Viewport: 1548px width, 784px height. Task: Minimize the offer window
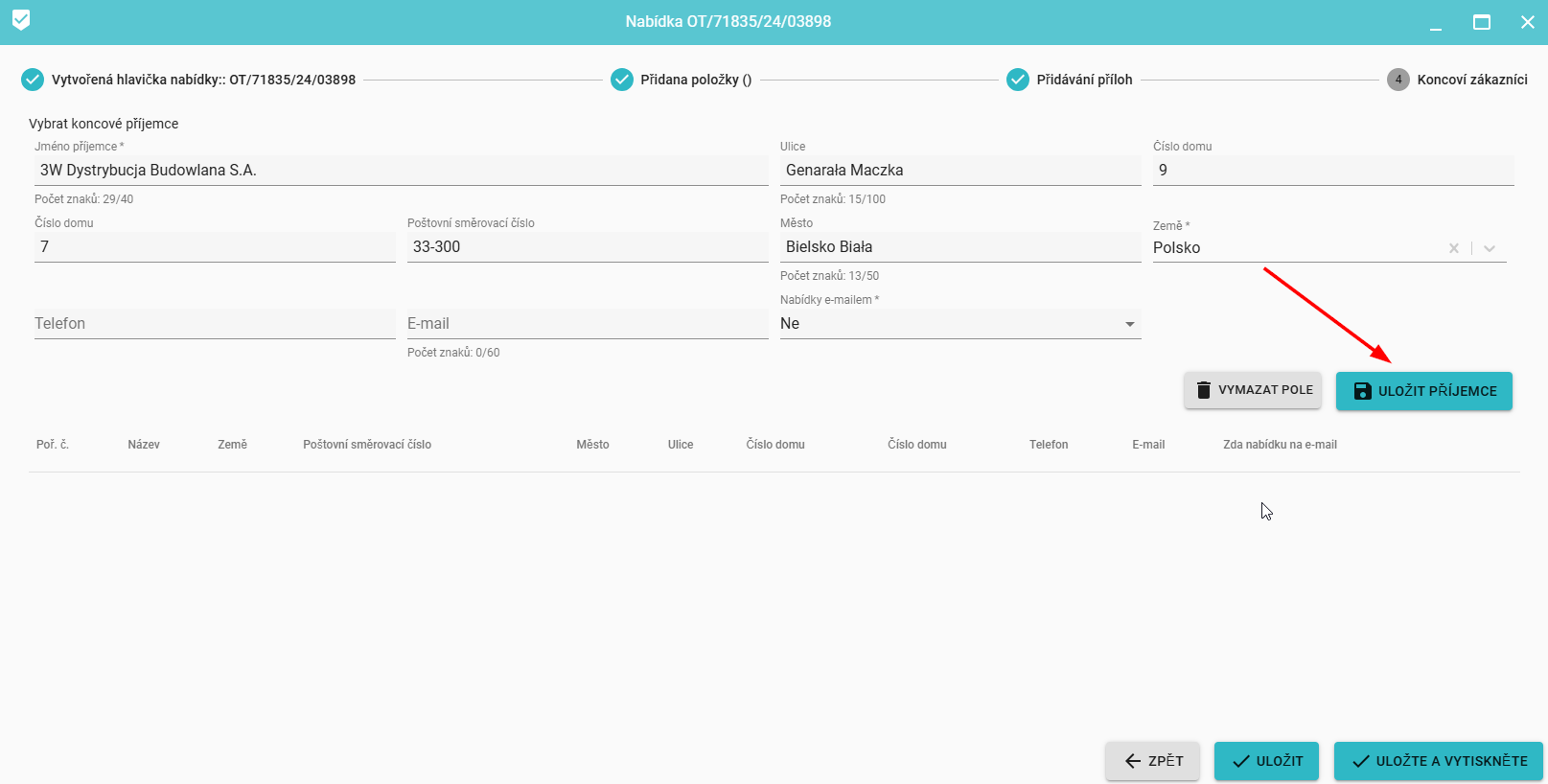coord(1436,22)
